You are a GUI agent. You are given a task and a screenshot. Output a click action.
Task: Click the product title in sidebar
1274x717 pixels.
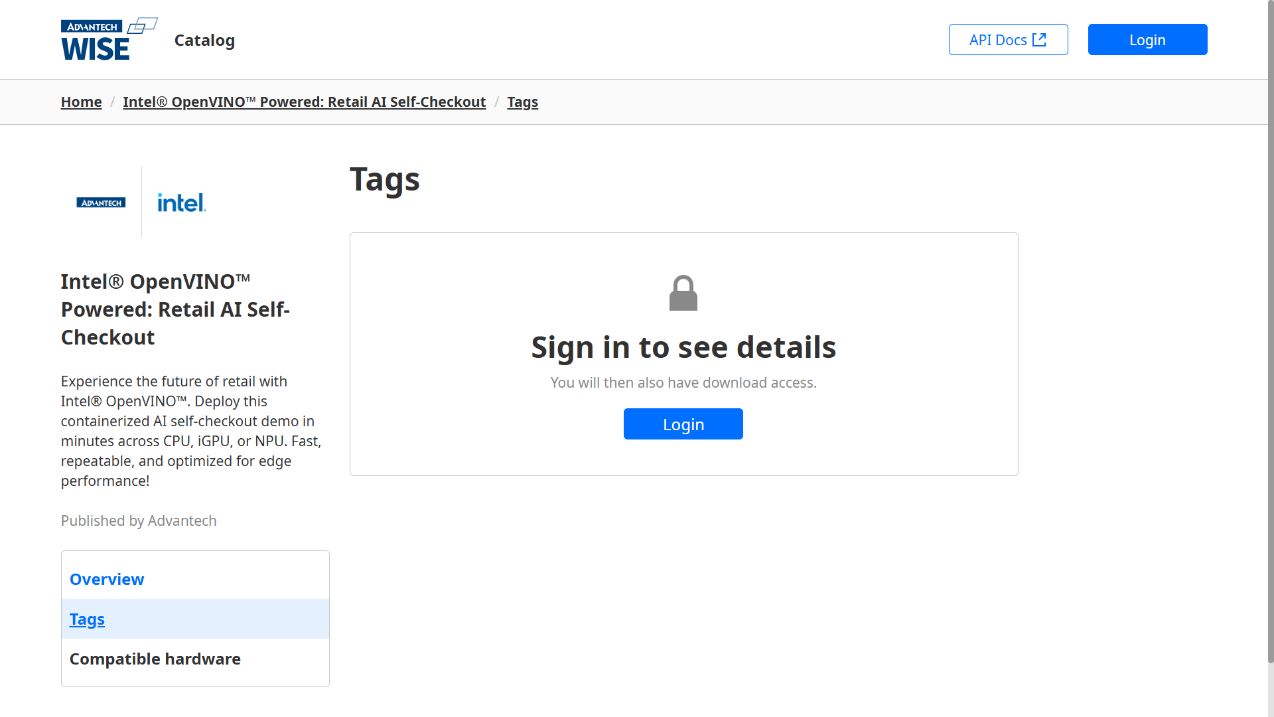(x=176, y=309)
